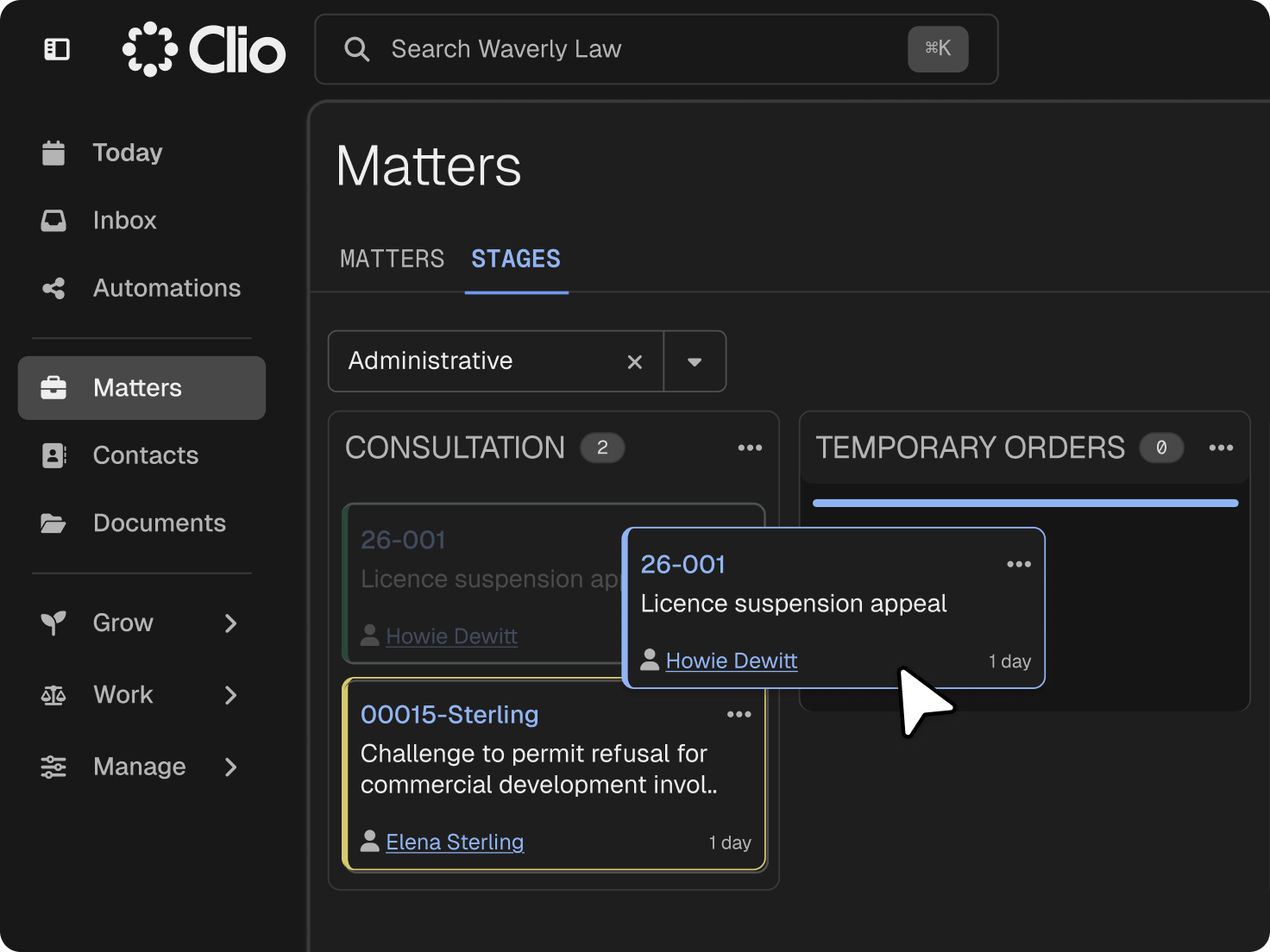The width and height of the screenshot is (1270, 952).
Task: Click the 1 day label on Sterling card
Action: point(730,842)
